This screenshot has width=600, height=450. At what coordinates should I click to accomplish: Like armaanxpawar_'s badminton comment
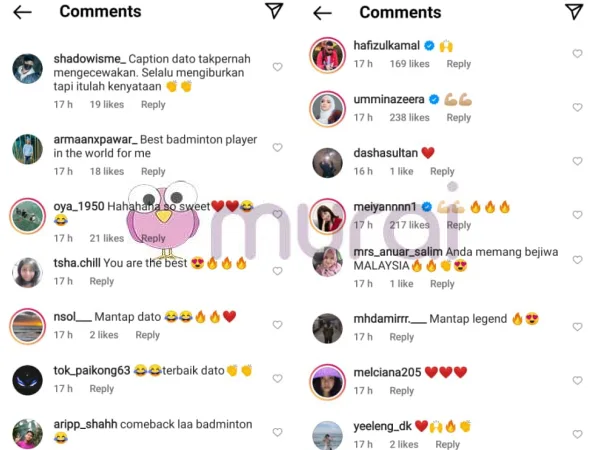tap(277, 147)
